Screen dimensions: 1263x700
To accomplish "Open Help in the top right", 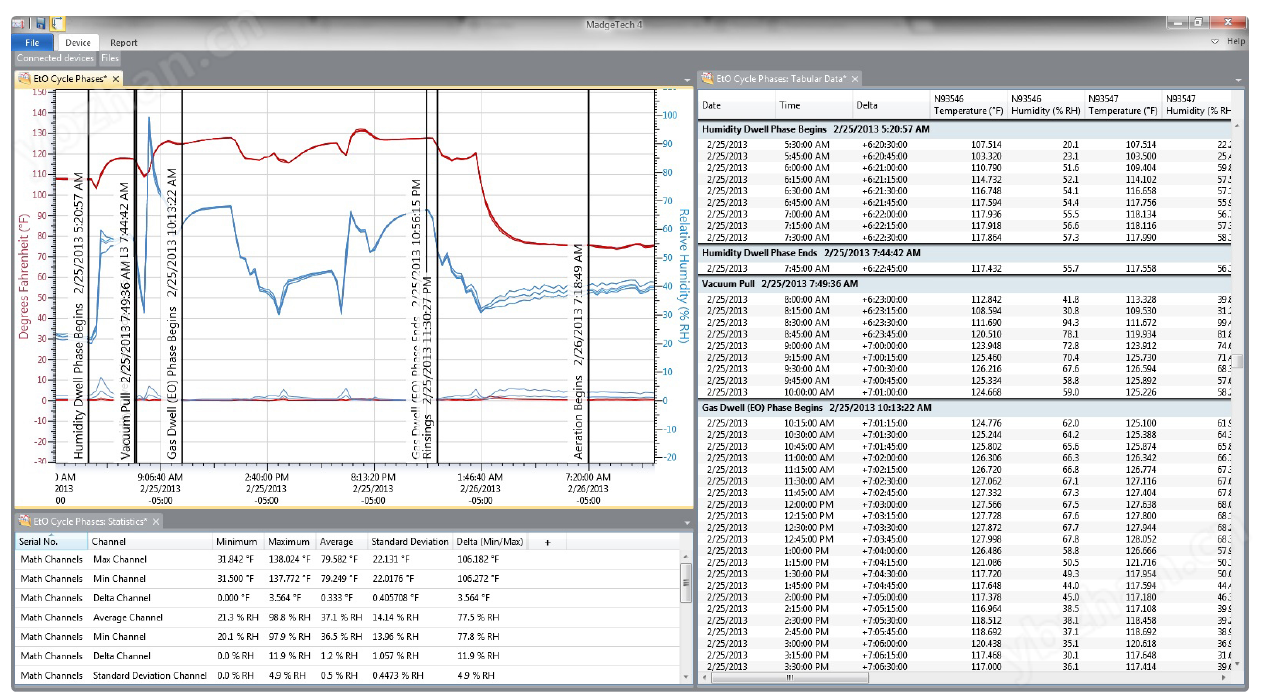I will click(1236, 42).
